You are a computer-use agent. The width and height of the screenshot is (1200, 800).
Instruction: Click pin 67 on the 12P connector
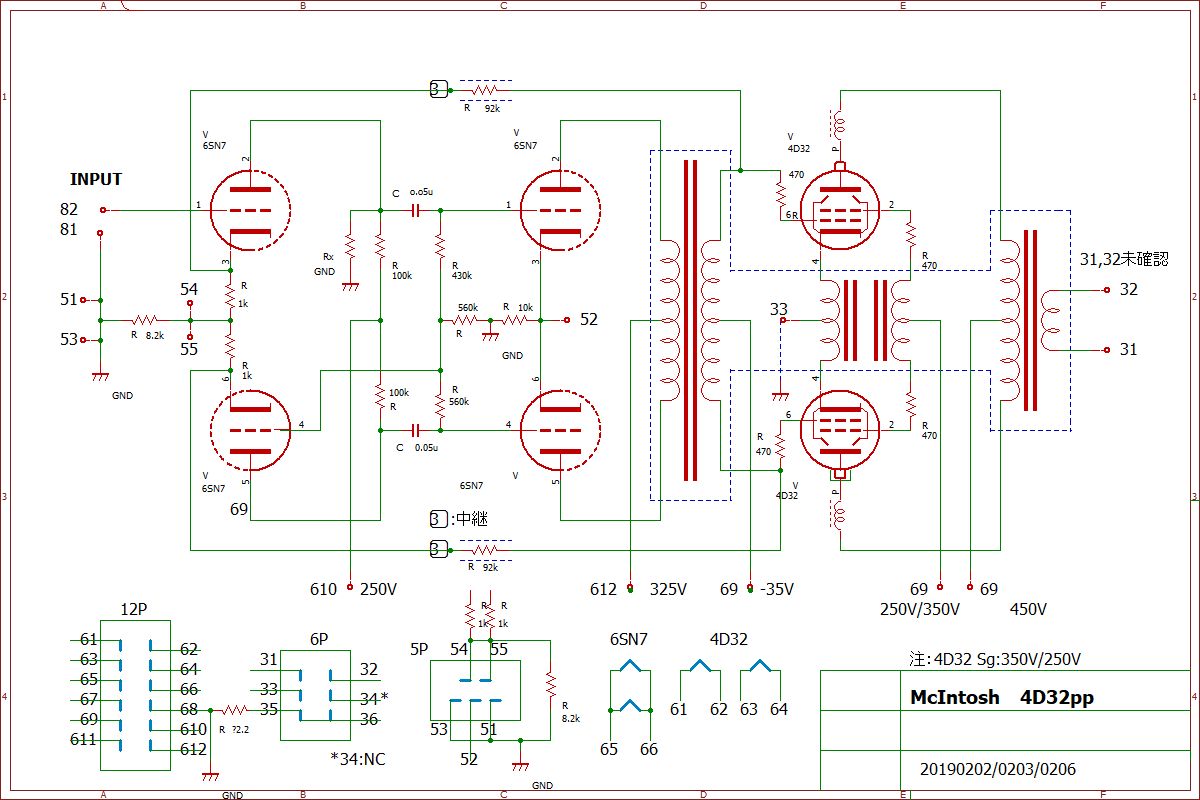pos(89,699)
